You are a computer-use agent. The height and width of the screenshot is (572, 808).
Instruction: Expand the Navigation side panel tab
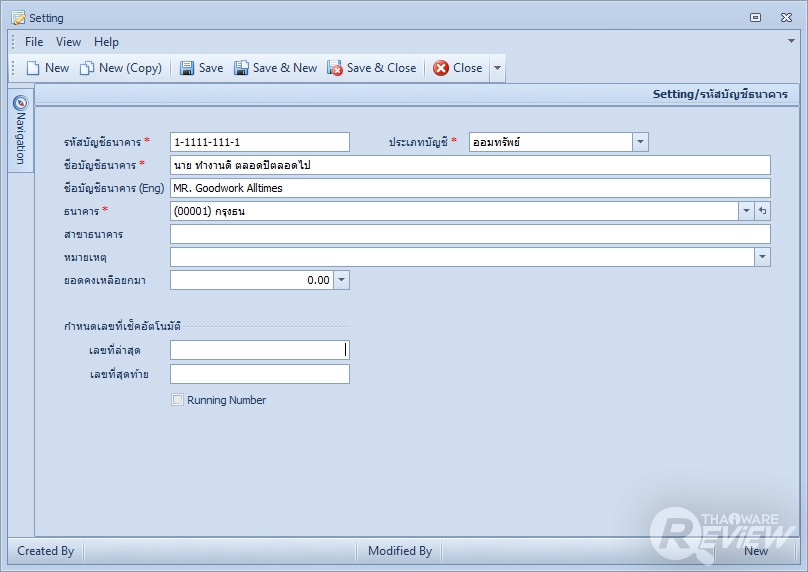coord(21,130)
